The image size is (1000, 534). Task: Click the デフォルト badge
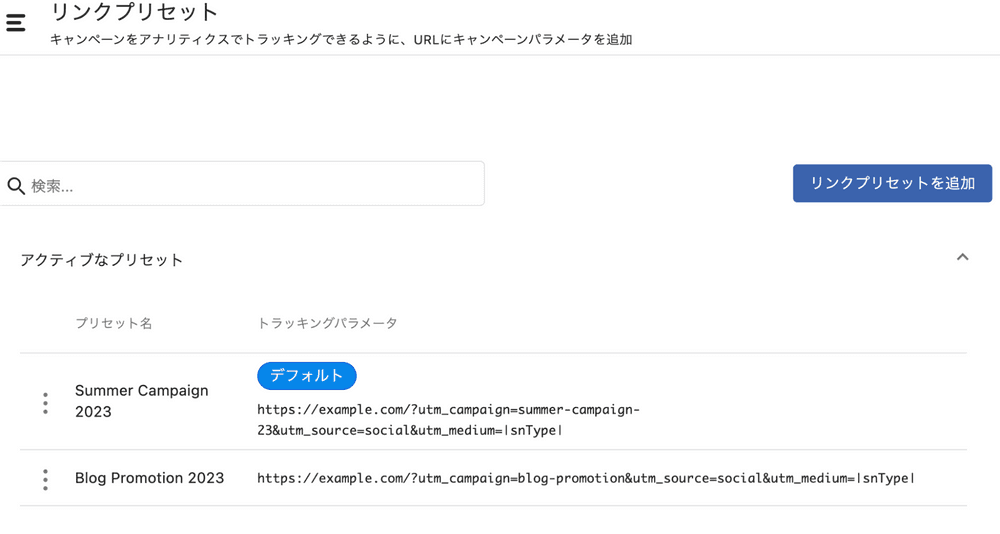pyautogui.click(x=306, y=376)
